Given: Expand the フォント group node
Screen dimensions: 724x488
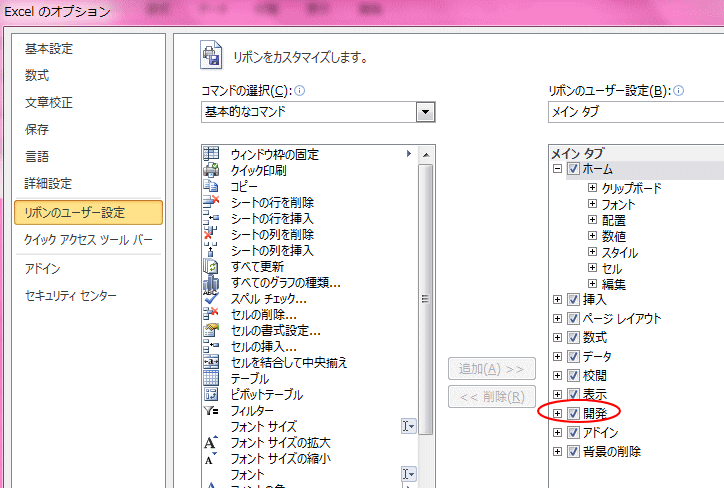Looking at the screenshot, I should [x=592, y=204].
